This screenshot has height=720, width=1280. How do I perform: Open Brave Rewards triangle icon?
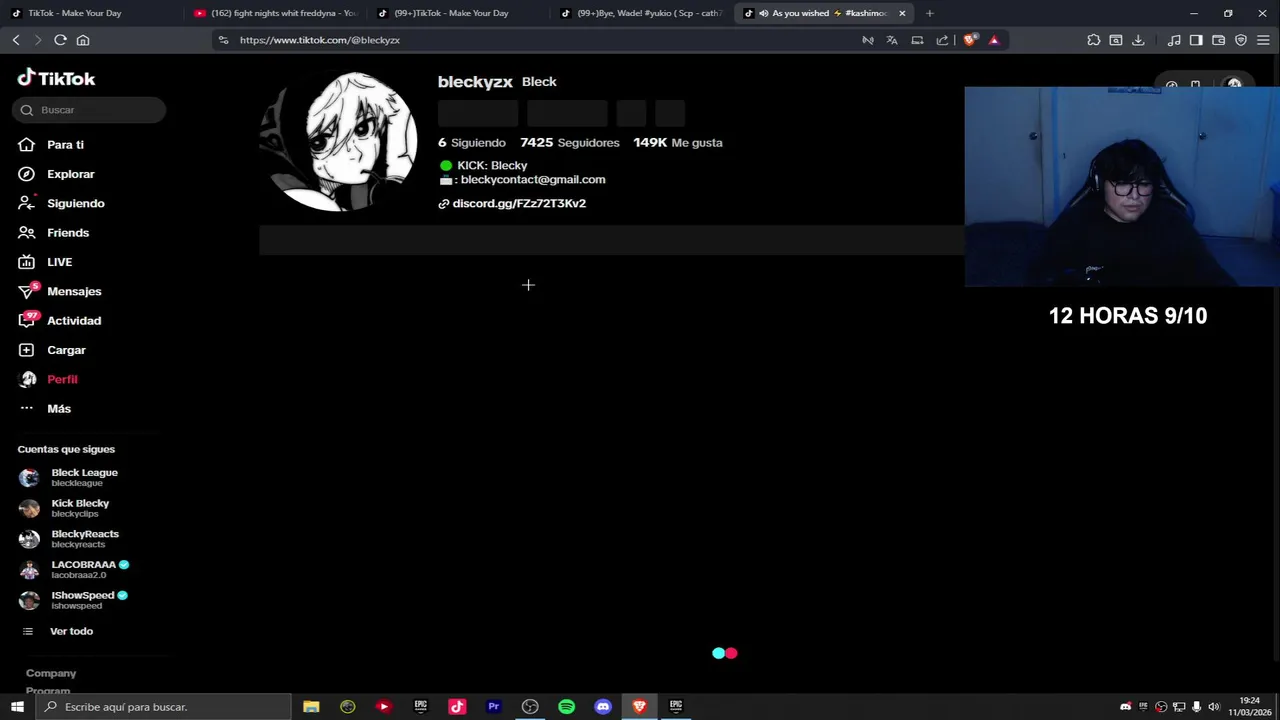[994, 40]
